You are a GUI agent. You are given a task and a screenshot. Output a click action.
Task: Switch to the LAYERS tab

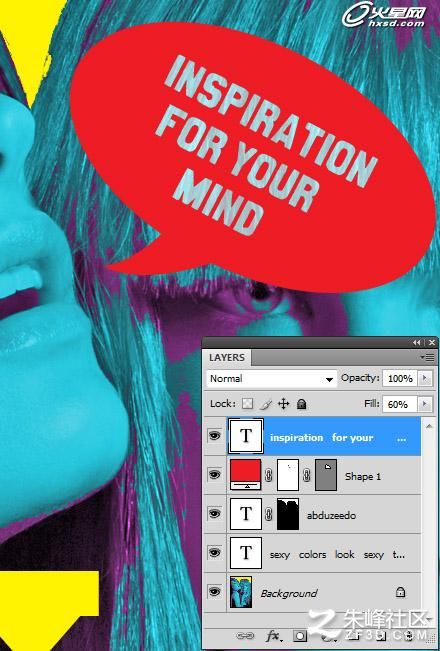[x=227, y=357]
